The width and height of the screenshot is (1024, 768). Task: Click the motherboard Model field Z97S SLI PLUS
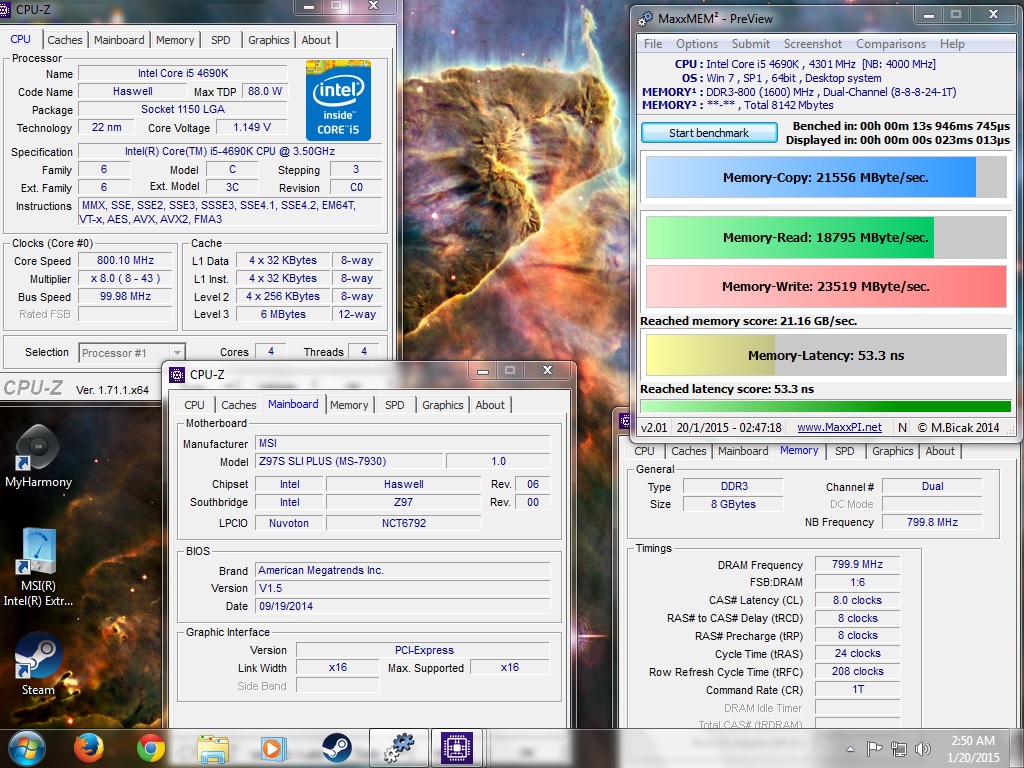(349, 462)
